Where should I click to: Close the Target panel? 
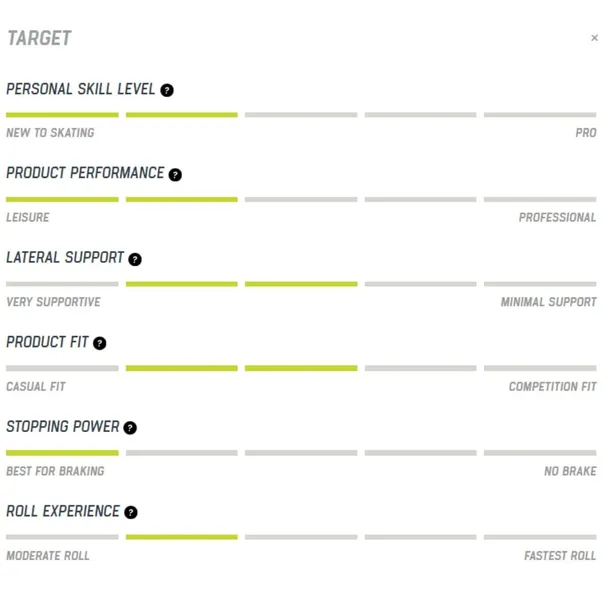pos(594,38)
